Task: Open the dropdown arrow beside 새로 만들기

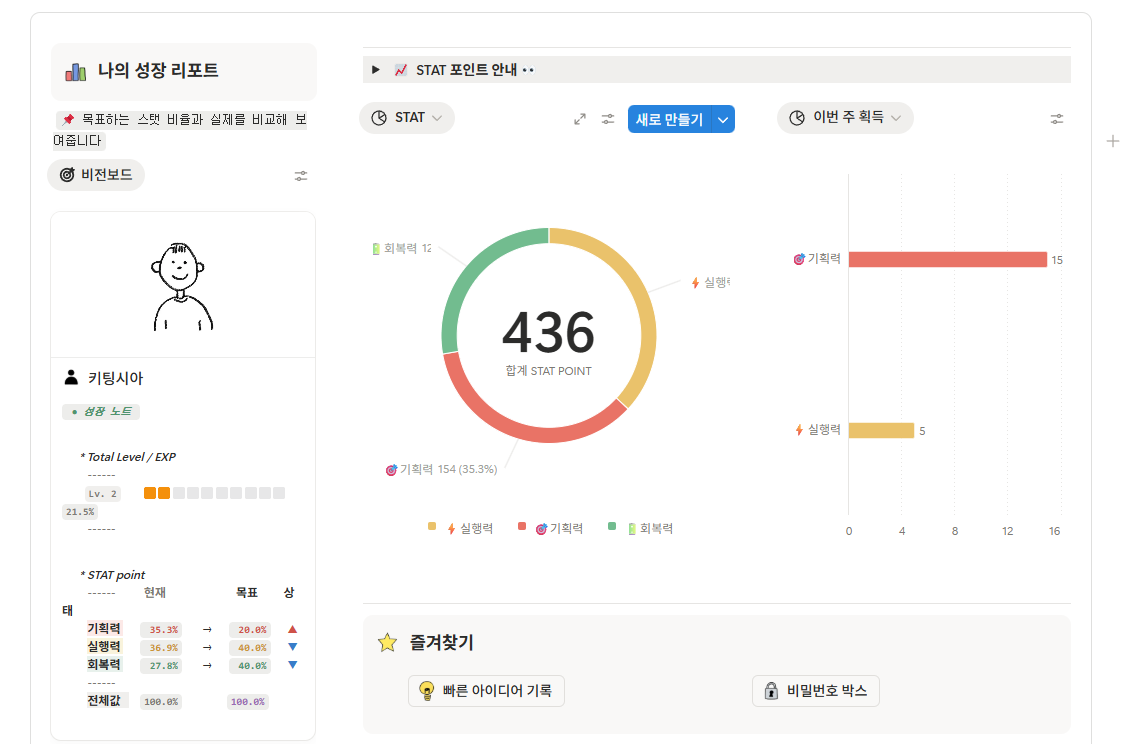Action: click(x=723, y=119)
